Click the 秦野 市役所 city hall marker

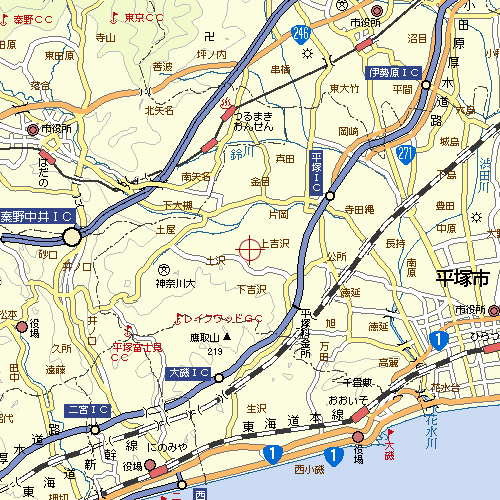33,130
